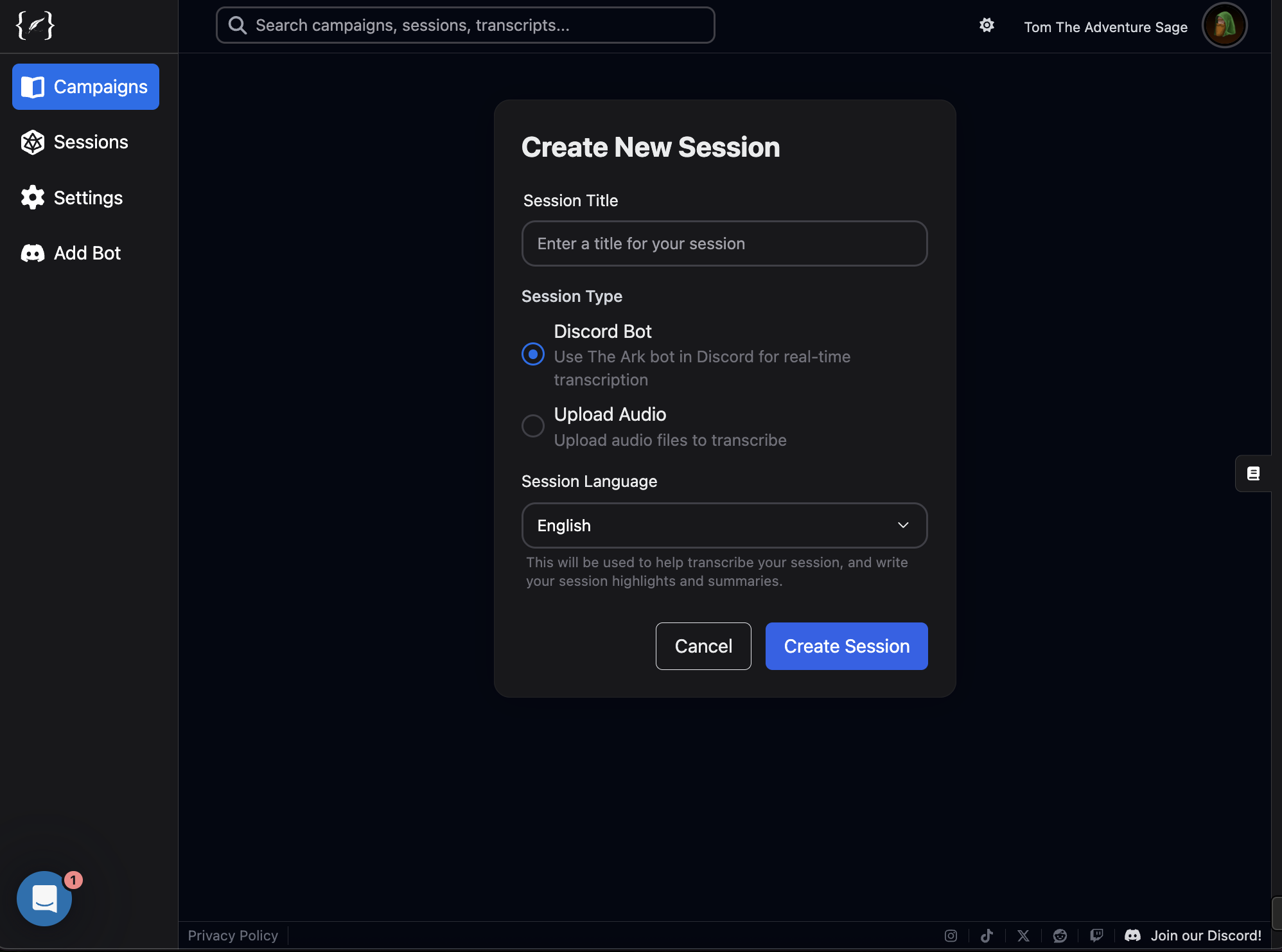
Task: Click the quill logo in top-left corner
Action: click(35, 26)
